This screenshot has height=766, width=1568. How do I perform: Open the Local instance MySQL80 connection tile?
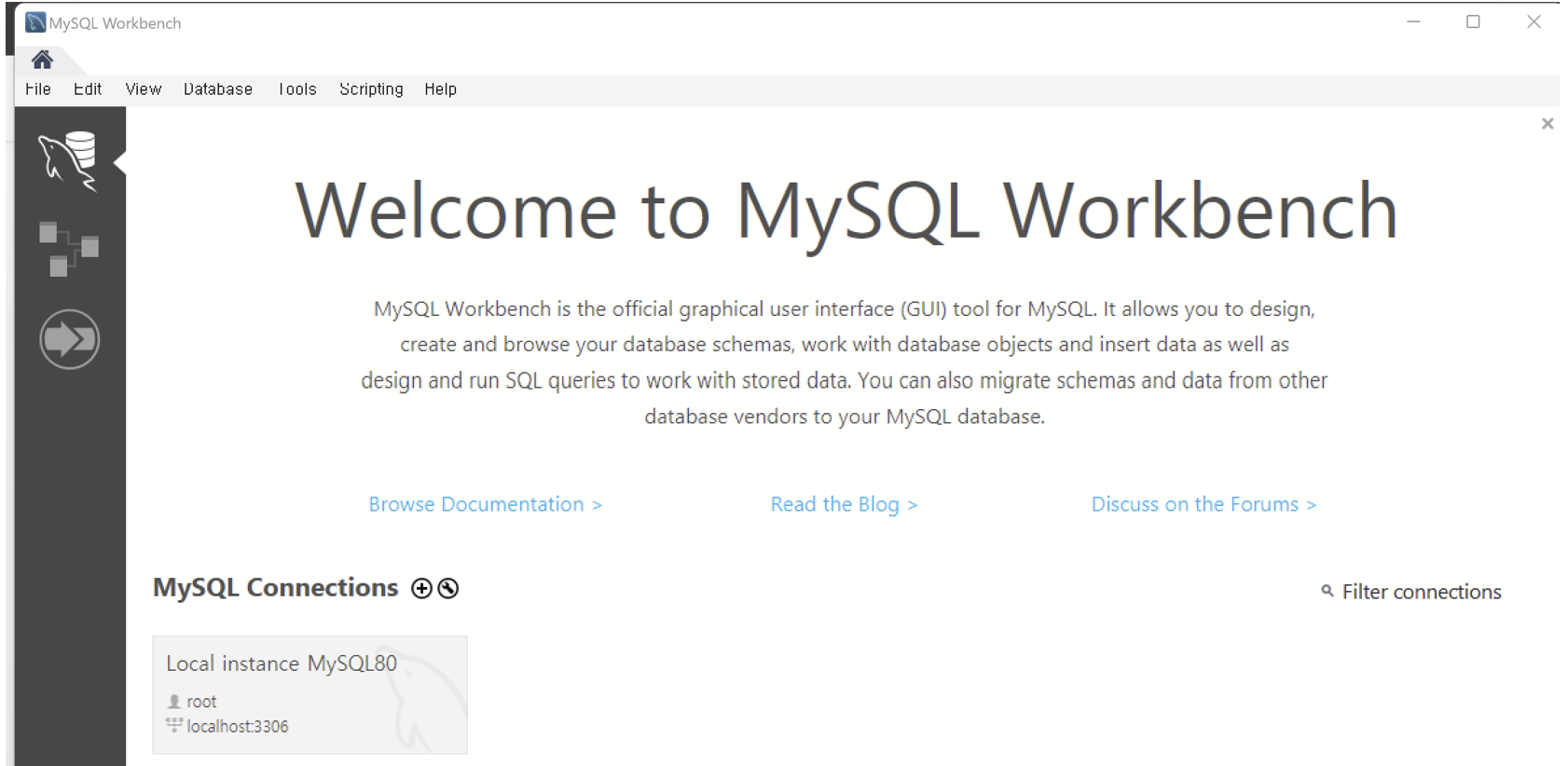pyautogui.click(x=309, y=694)
